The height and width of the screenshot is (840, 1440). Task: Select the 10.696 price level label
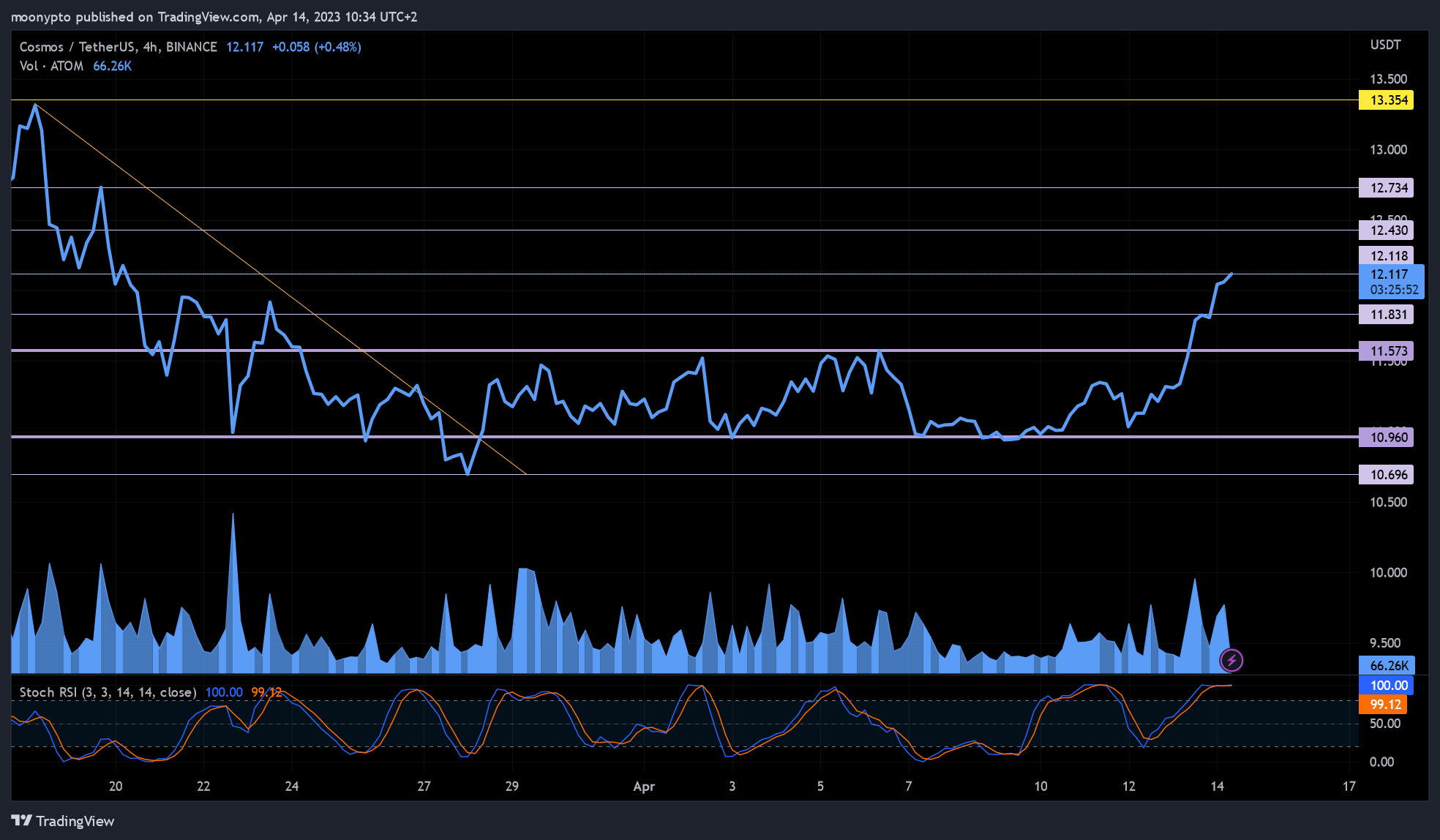[1386, 475]
